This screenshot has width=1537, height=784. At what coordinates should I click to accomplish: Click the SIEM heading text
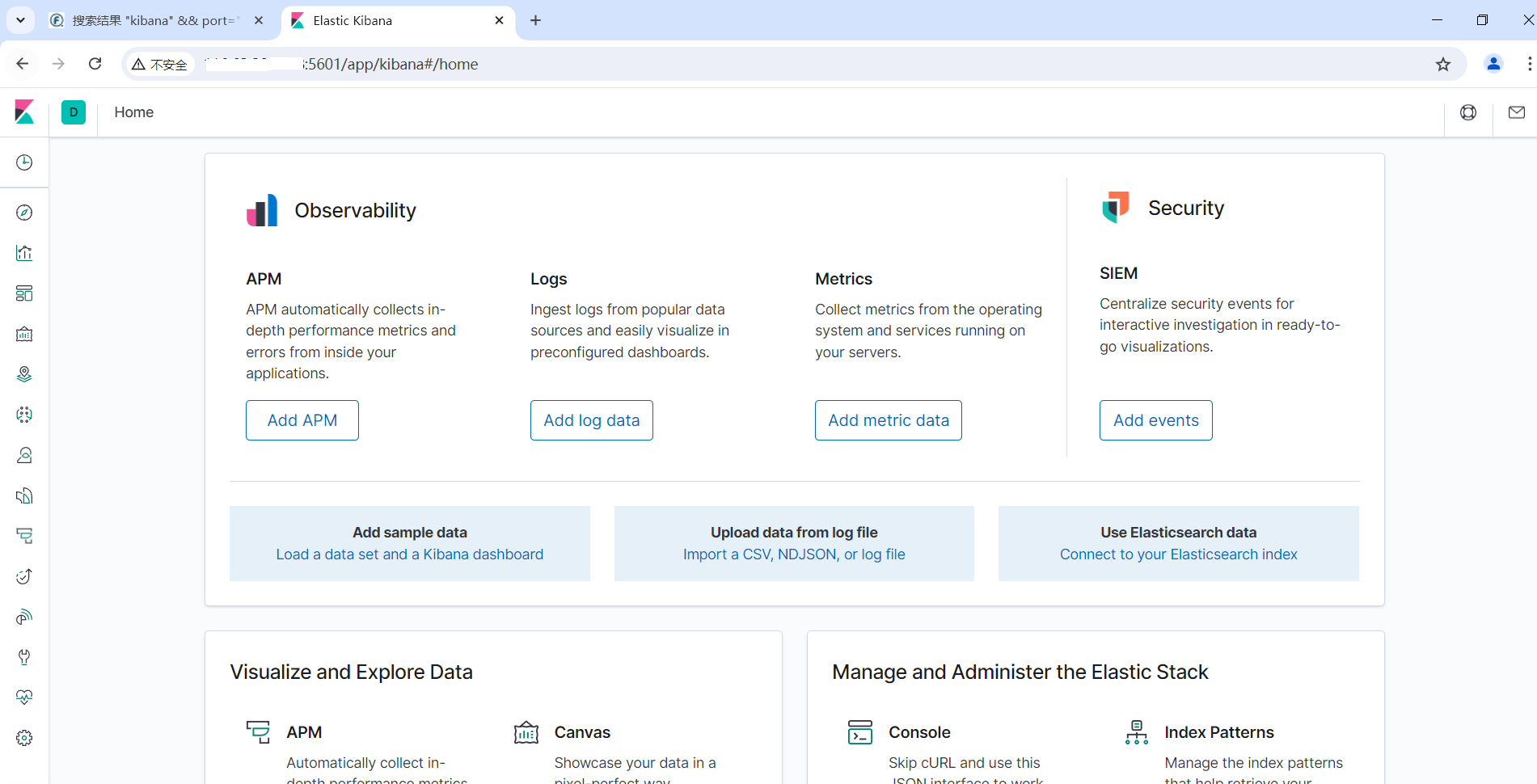coord(1118,273)
